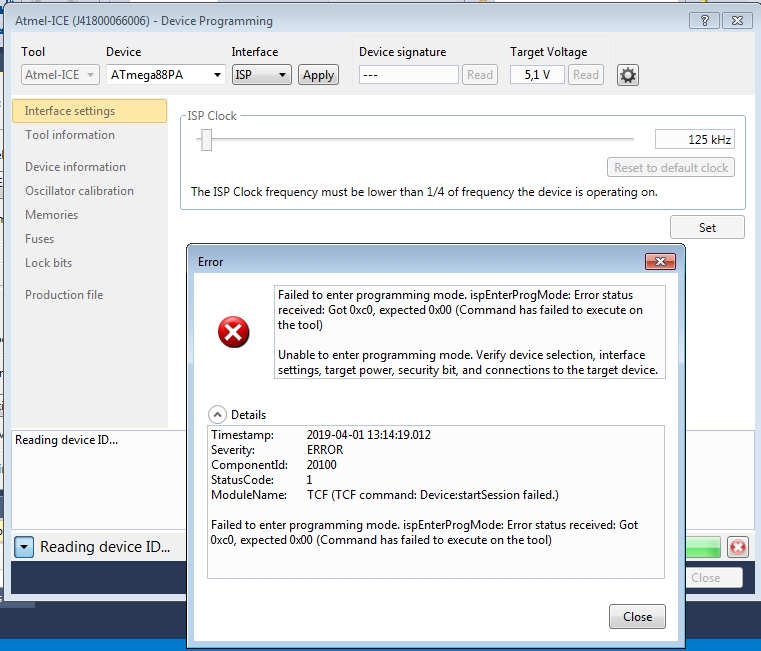Screen dimensions: 761x651
Task: Click the Severity value ERROR
Action: 325,450
